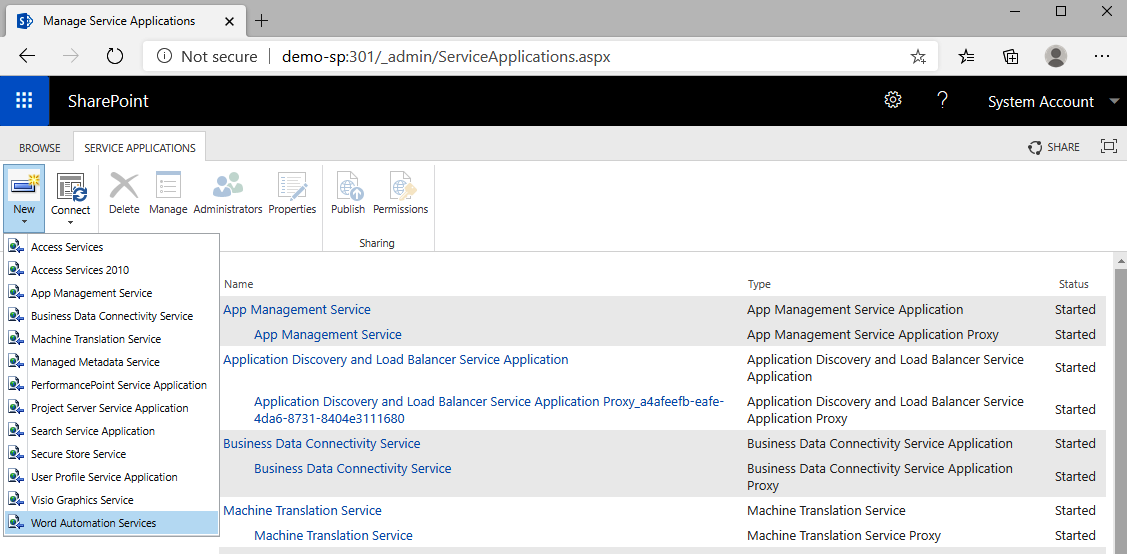Viewport: 1127px width, 554px height.
Task: Click the Name column header
Action: tap(239, 285)
